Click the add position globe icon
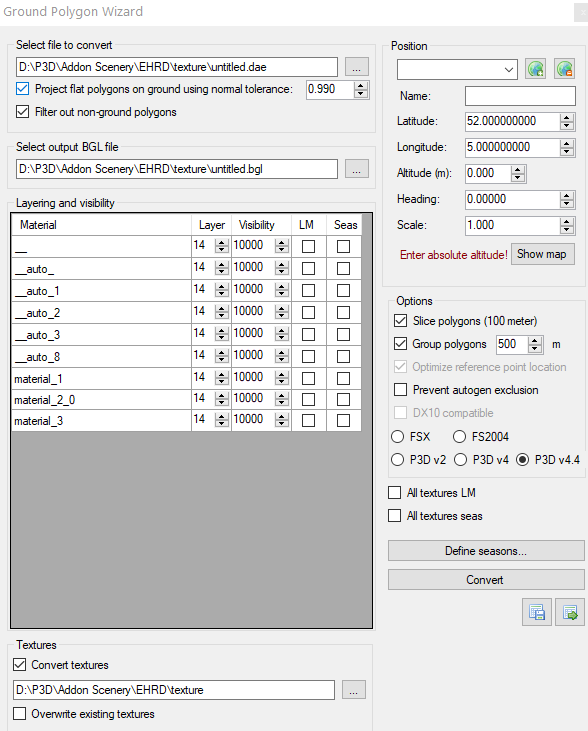Viewport: 588px width, 731px height. [535, 69]
